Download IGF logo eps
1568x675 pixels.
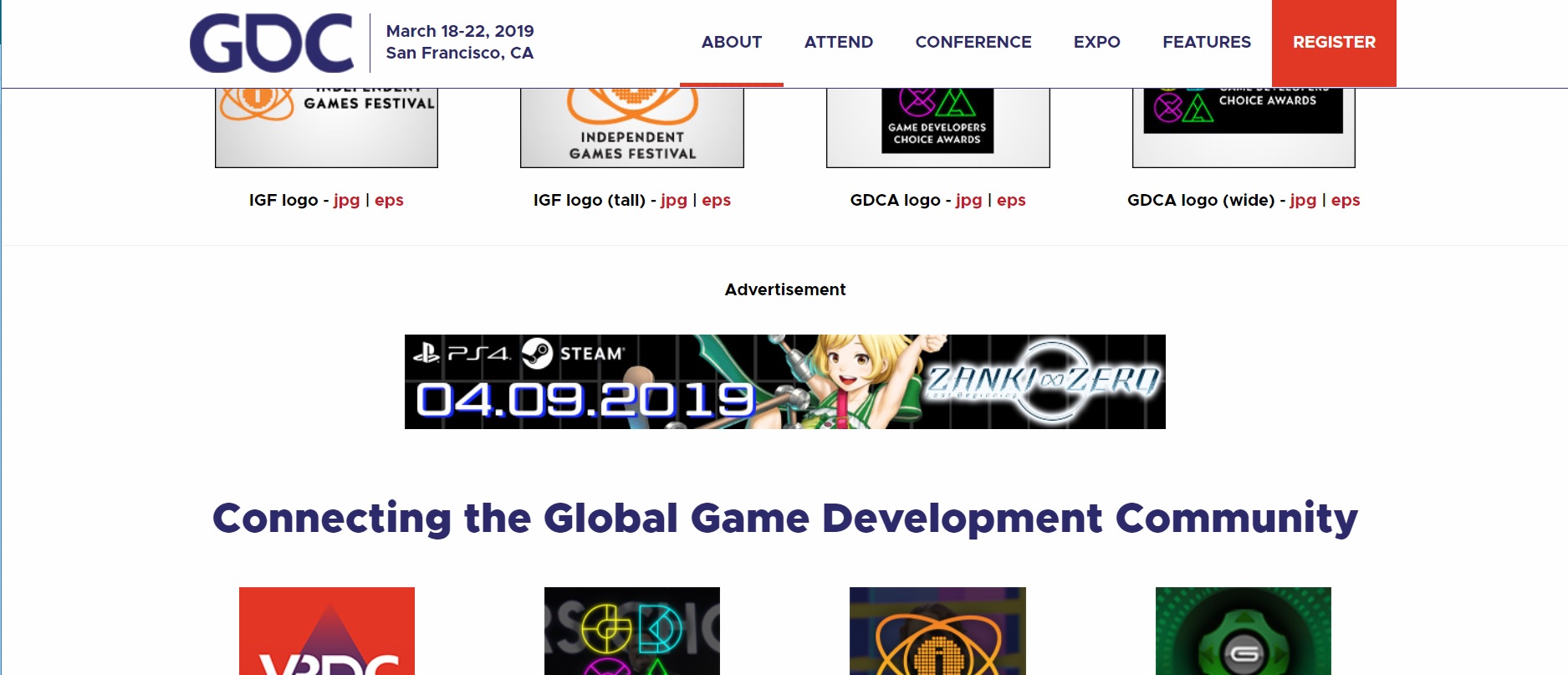pos(389,201)
